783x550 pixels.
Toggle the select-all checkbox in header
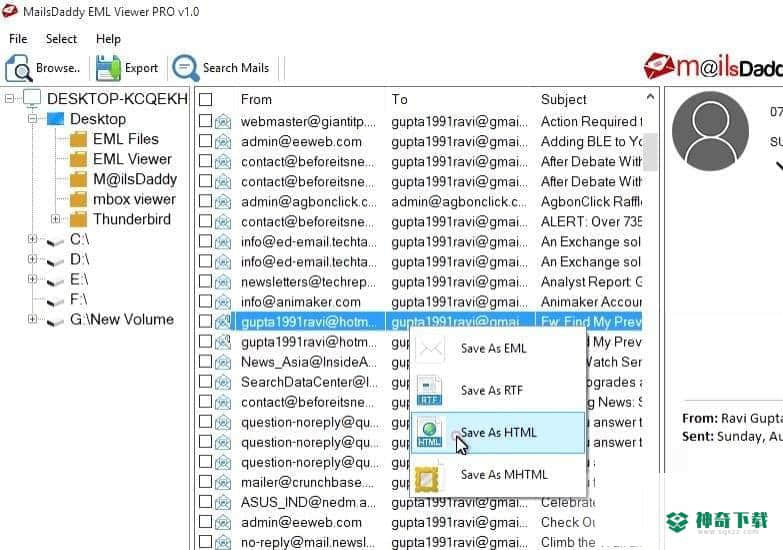click(205, 99)
